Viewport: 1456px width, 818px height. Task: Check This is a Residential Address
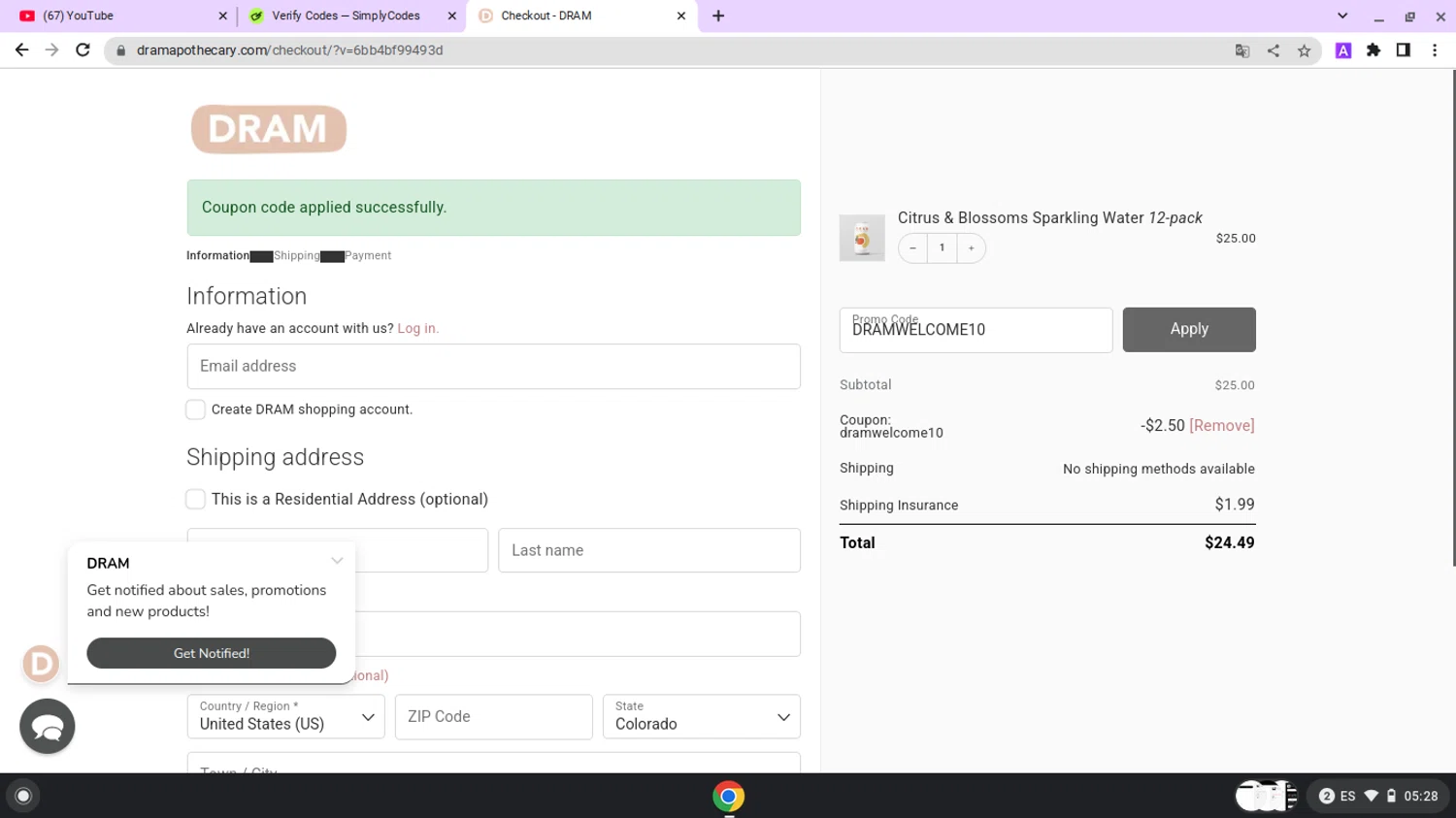pos(196,499)
